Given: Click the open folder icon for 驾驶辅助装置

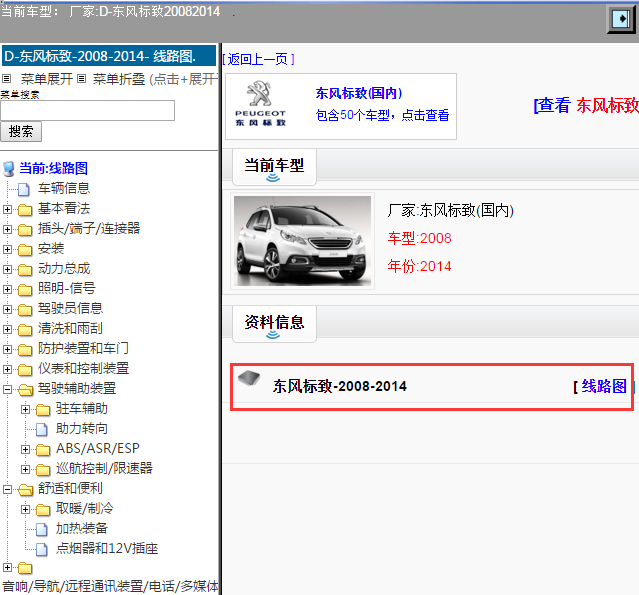Looking at the screenshot, I should pyautogui.click(x=25, y=389).
